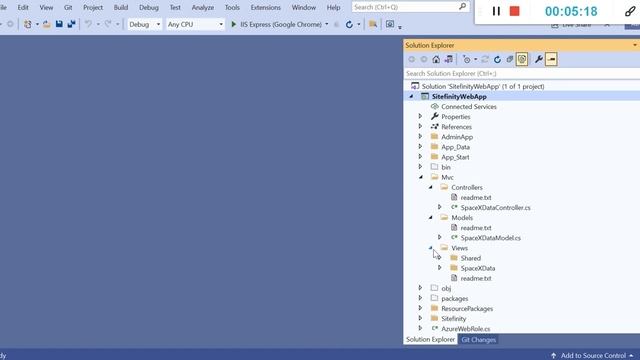Click the Redo toolbar icon
This screenshot has width=640, height=360.
click(108, 24)
